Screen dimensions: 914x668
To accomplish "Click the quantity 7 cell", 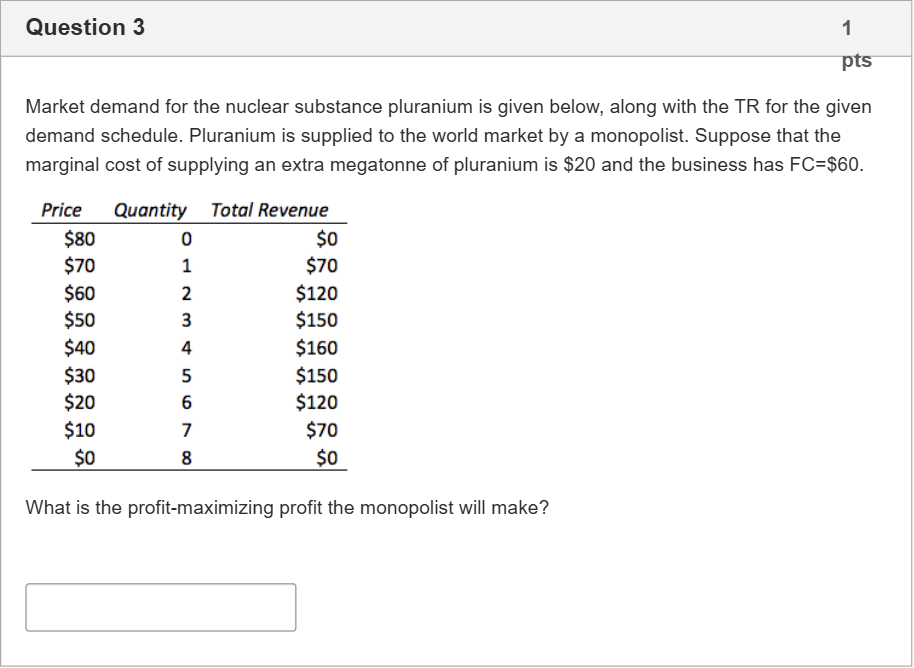I will tap(185, 431).
